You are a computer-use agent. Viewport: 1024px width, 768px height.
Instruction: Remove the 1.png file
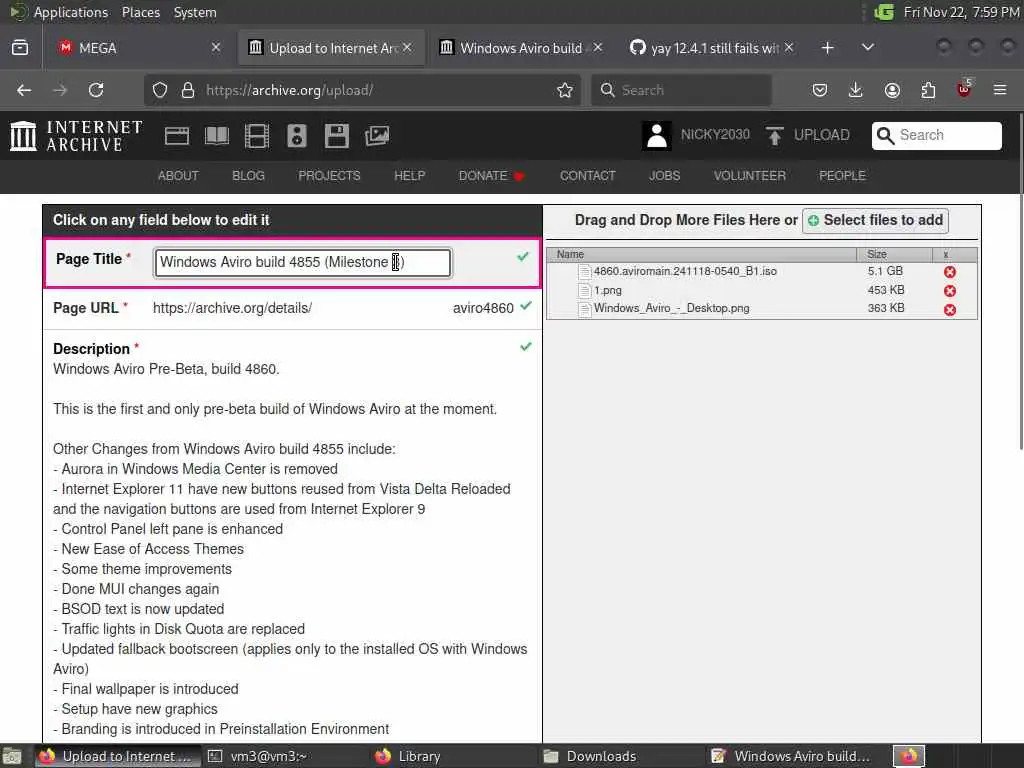tap(950, 291)
